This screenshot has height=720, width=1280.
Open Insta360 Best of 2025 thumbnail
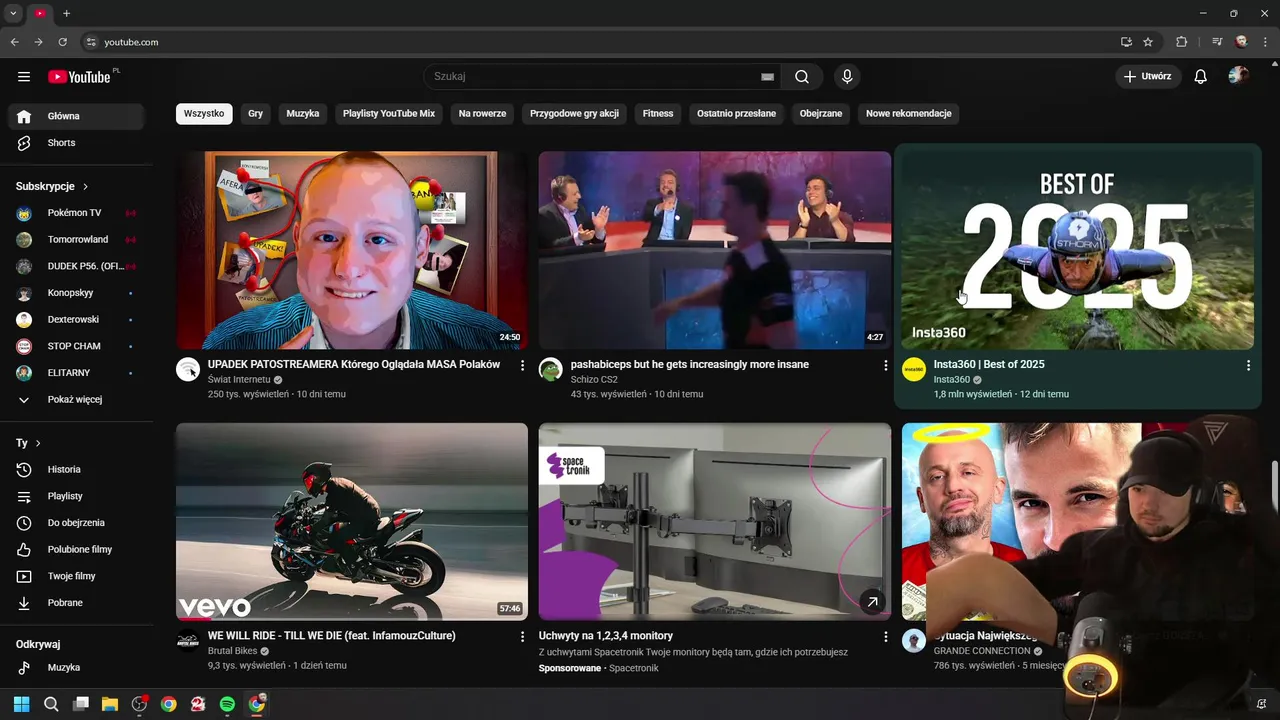1077,250
